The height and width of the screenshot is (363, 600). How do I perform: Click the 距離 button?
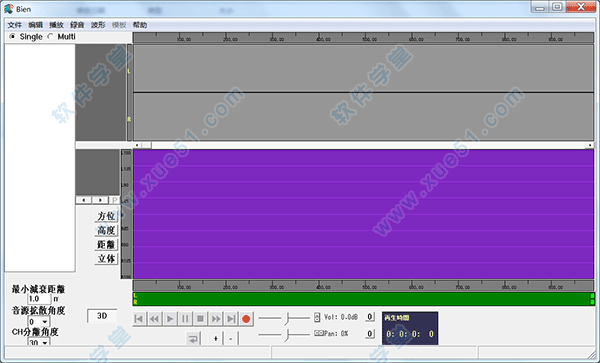(x=106, y=244)
